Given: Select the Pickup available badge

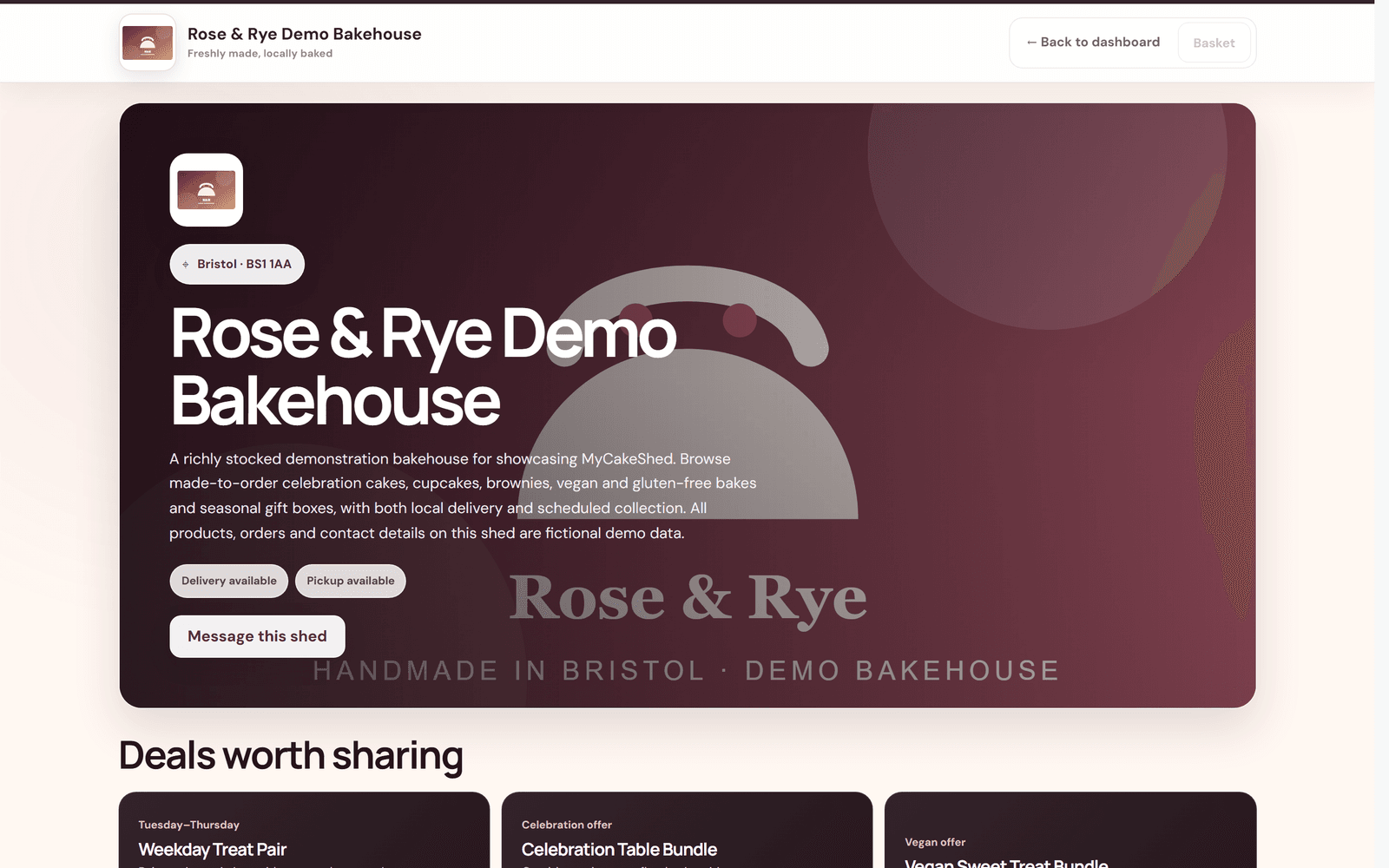Looking at the screenshot, I should click(351, 581).
